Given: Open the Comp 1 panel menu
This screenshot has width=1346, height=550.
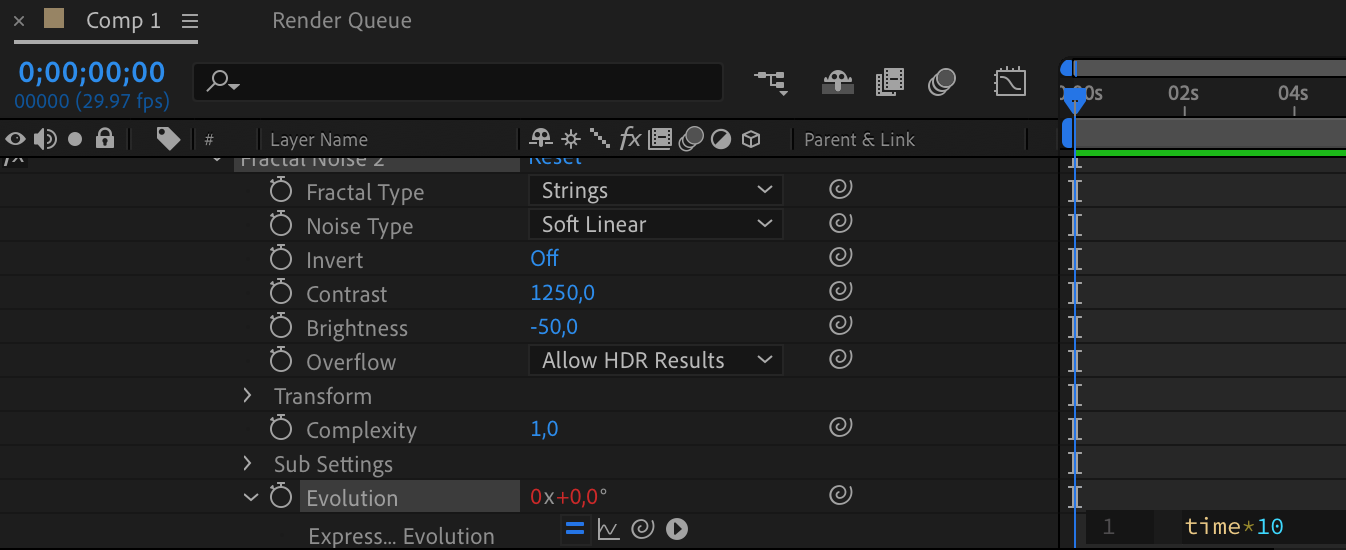Looking at the screenshot, I should click(x=190, y=21).
